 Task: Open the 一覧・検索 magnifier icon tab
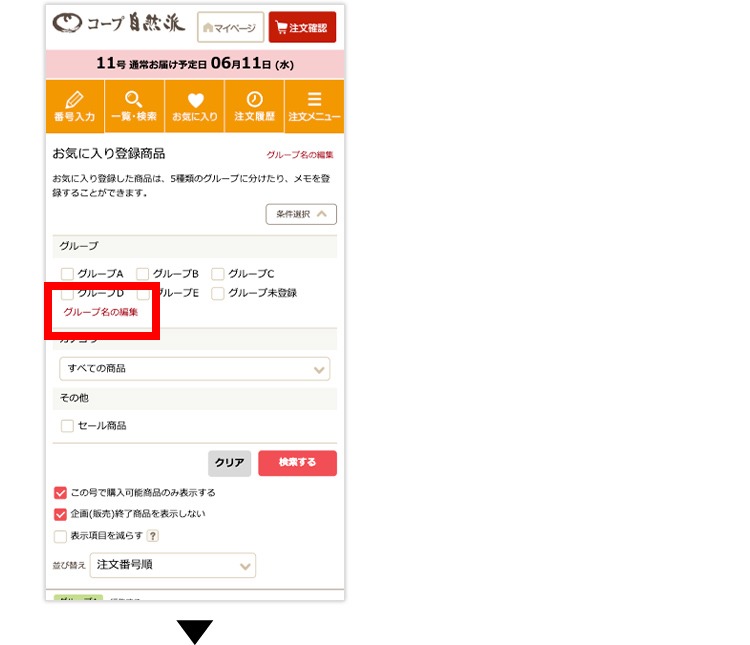pyautogui.click(x=134, y=107)
